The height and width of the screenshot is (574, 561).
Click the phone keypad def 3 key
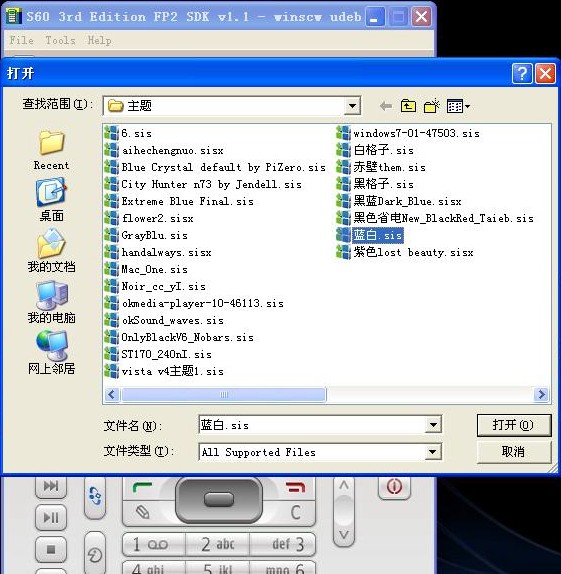tap(283, 544)
